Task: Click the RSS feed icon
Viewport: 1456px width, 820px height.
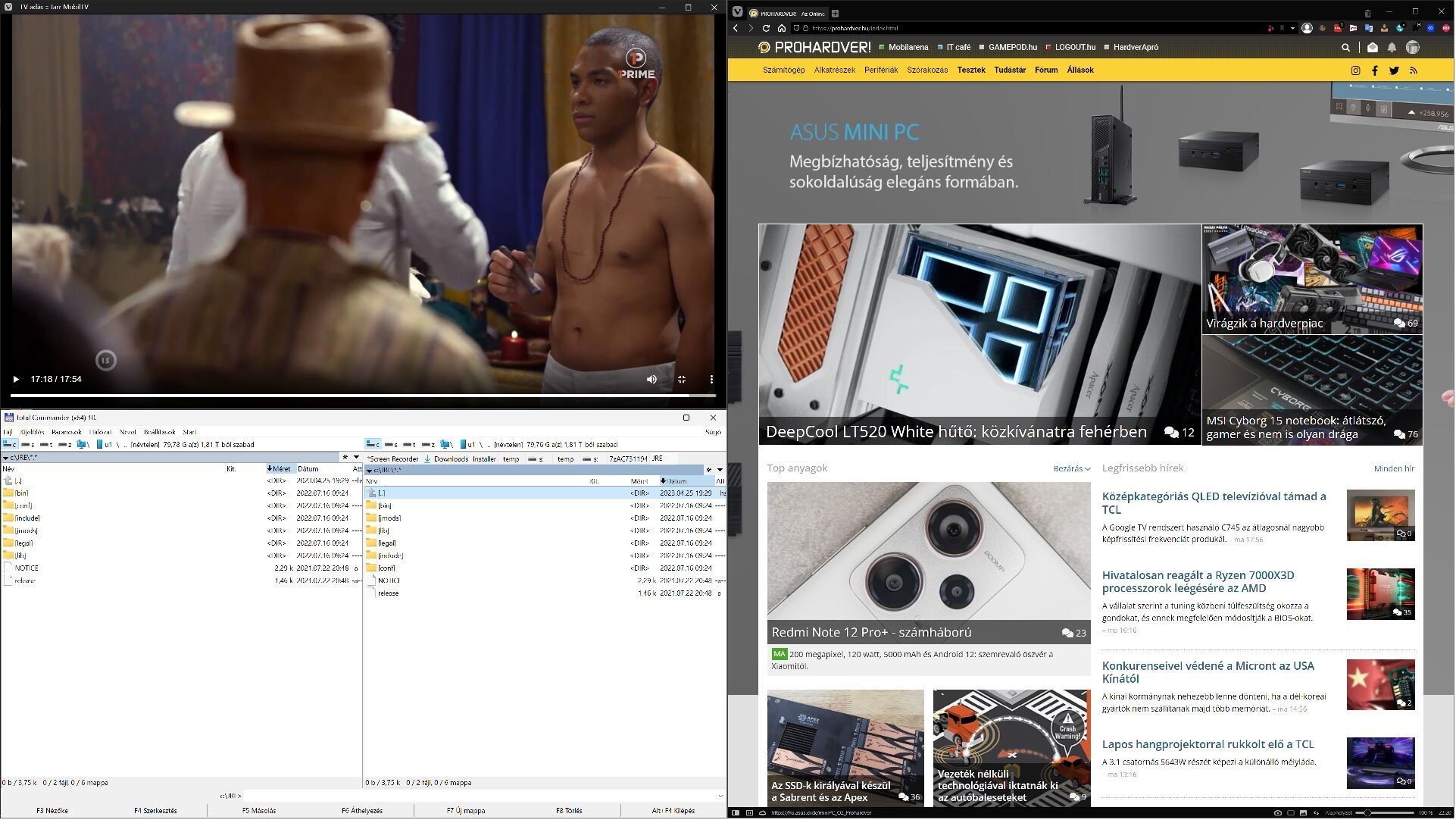Action: coord(1414,70)
